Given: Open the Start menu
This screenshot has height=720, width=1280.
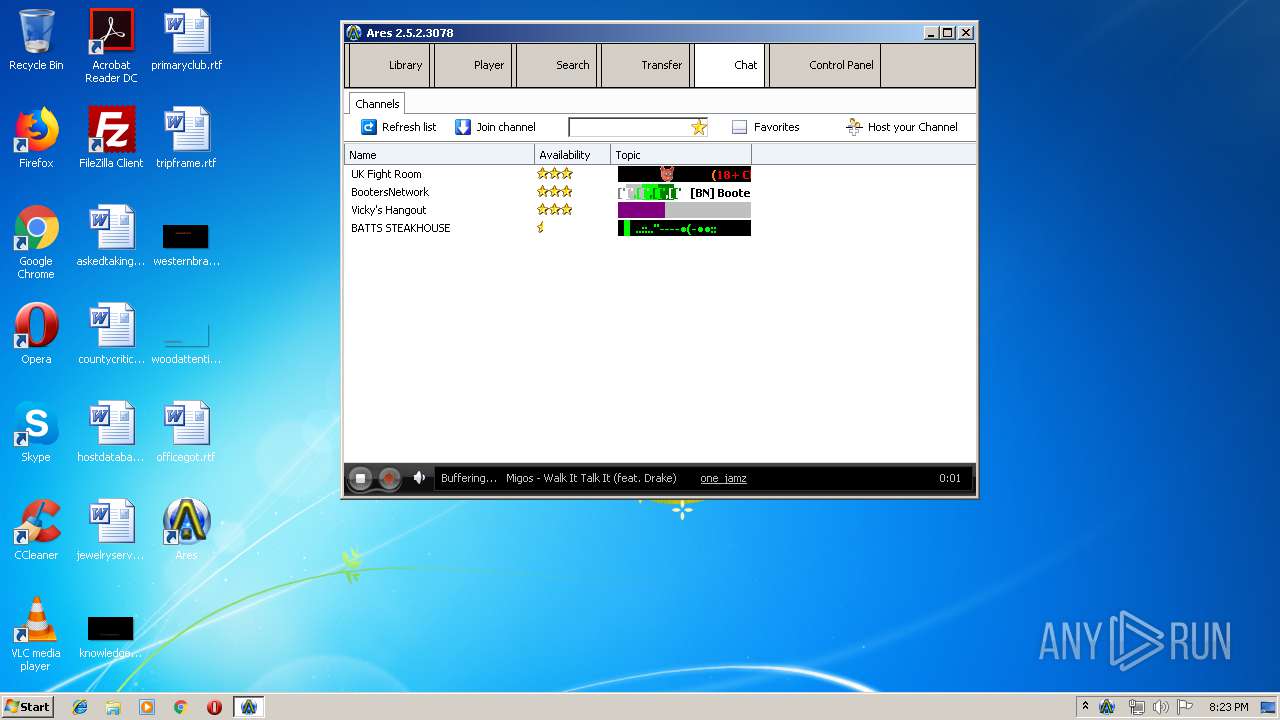Looking at the screenshot, I should point(28,706).
